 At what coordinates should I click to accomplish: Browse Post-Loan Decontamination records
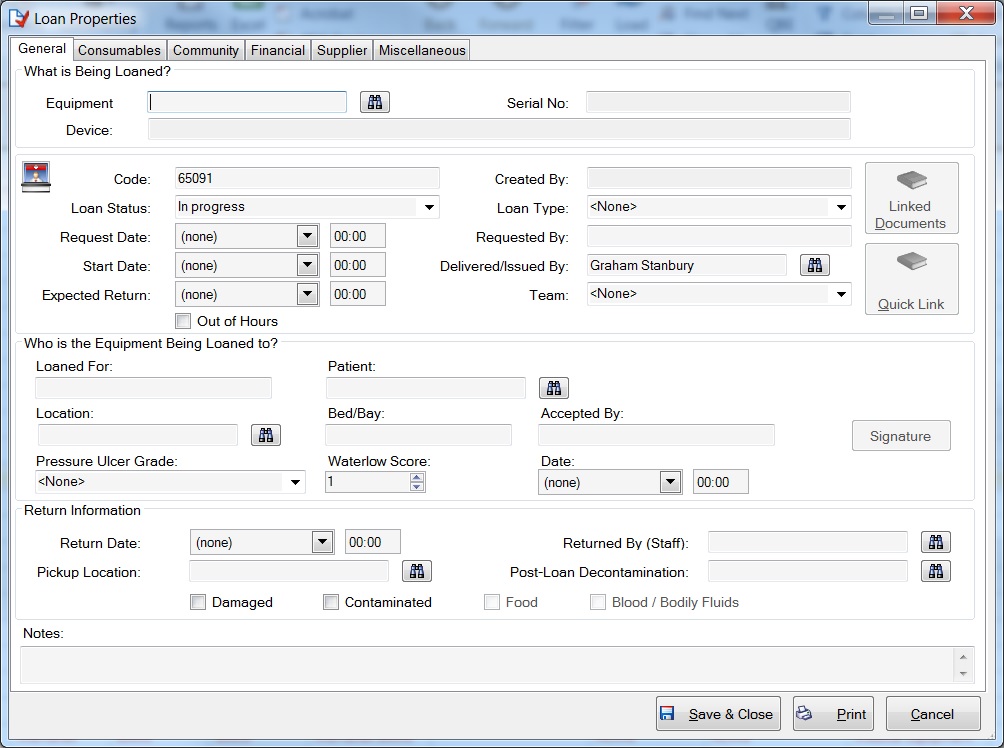pyautogui.click(x=935, y=571)
